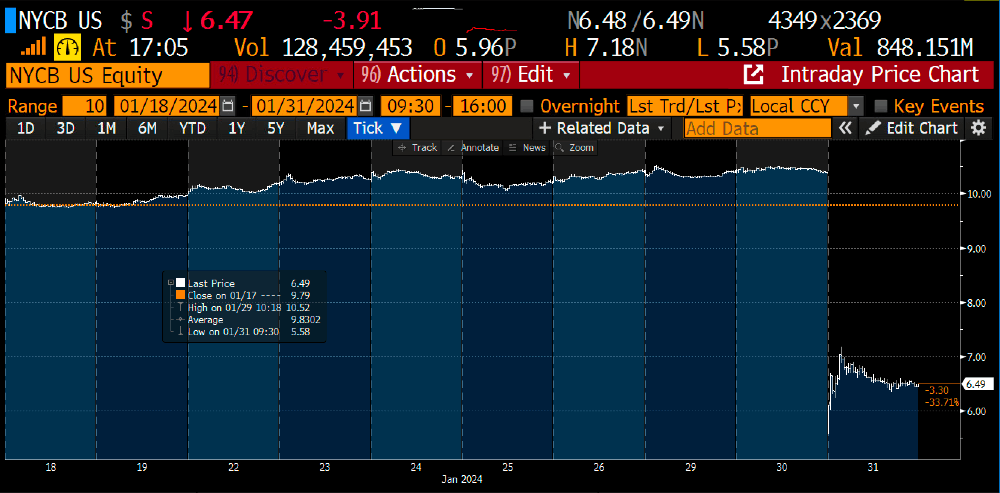Select the Track crosshair tool

click(x=418, y=147)
